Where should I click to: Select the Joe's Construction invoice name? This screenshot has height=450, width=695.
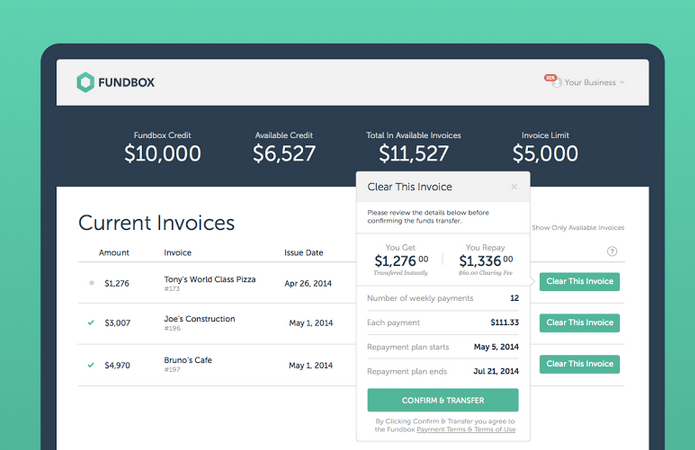click(199, 319)
